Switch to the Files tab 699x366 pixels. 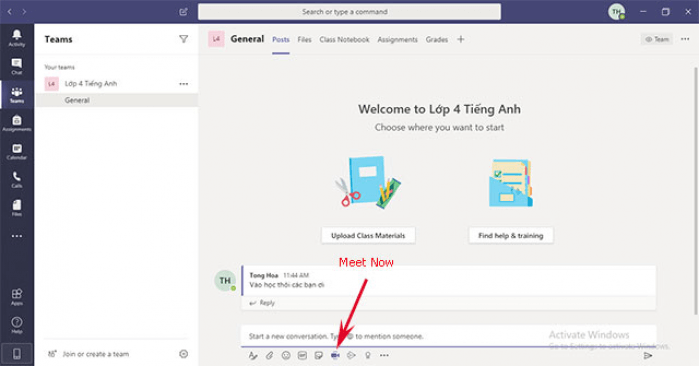(304, 40)
